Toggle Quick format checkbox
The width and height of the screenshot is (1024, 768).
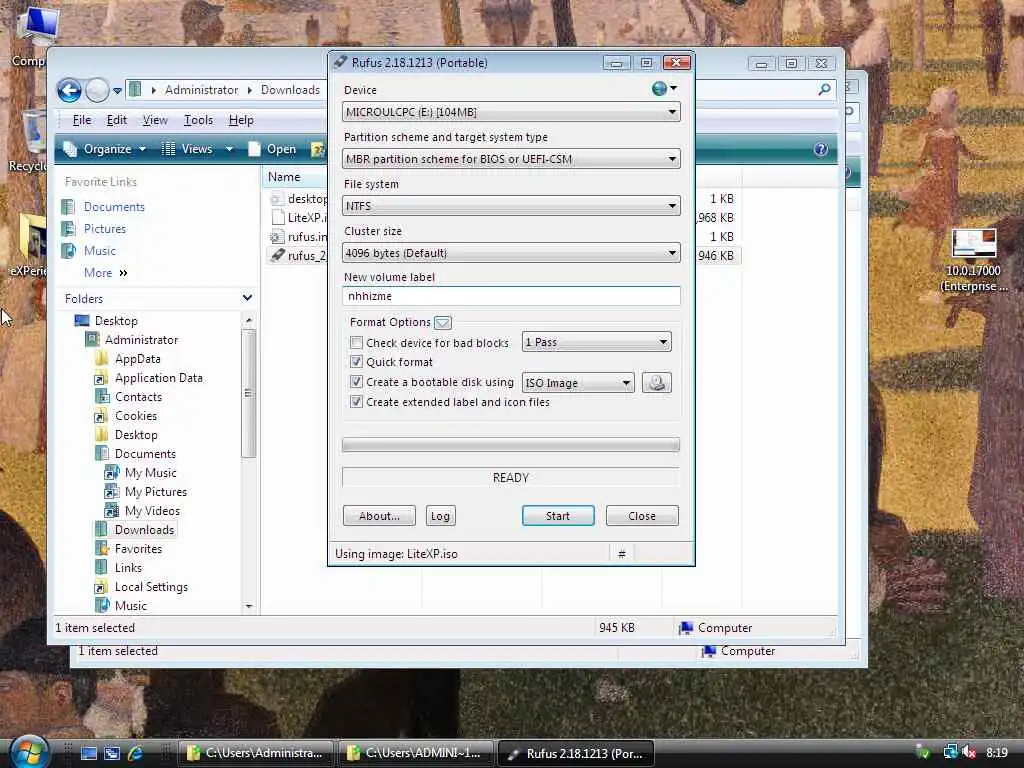click(357, 362)
